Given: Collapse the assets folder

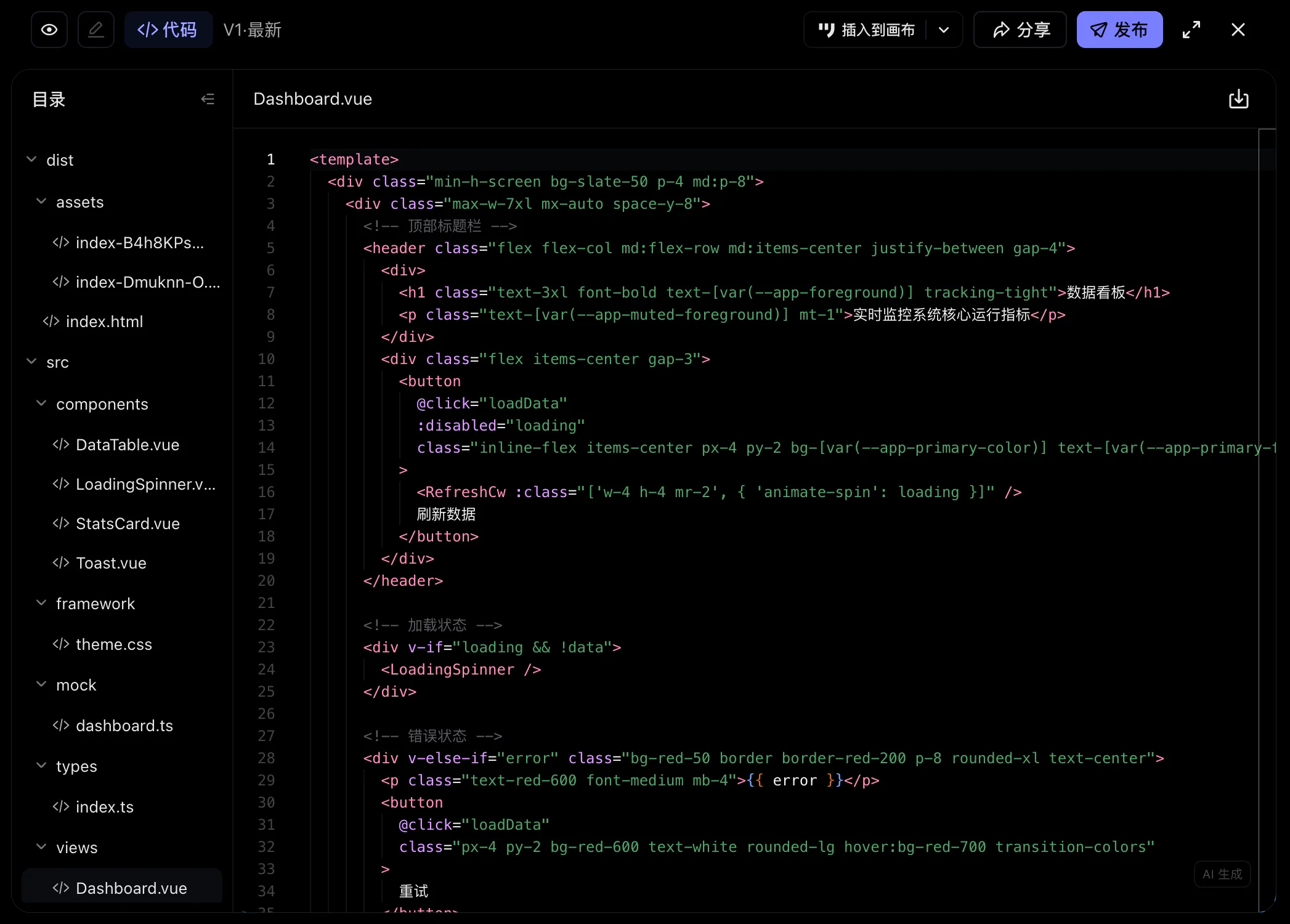Looking at the screenshot, I should pyautogui.click(x=42, y=201).
